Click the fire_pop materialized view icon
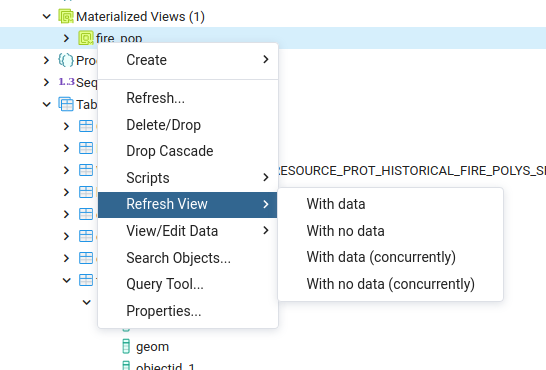The image size is (546, 370). pyautogui.click(x=86, y=38)
